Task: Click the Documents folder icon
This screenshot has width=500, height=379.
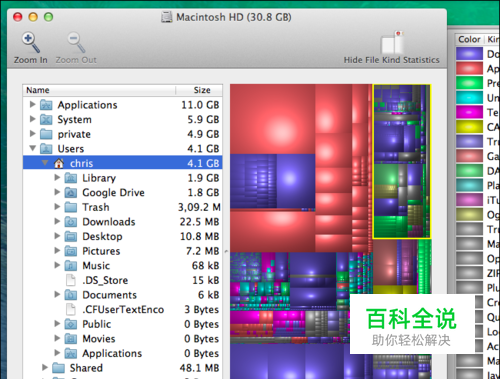Action: [x=71, y=295]
